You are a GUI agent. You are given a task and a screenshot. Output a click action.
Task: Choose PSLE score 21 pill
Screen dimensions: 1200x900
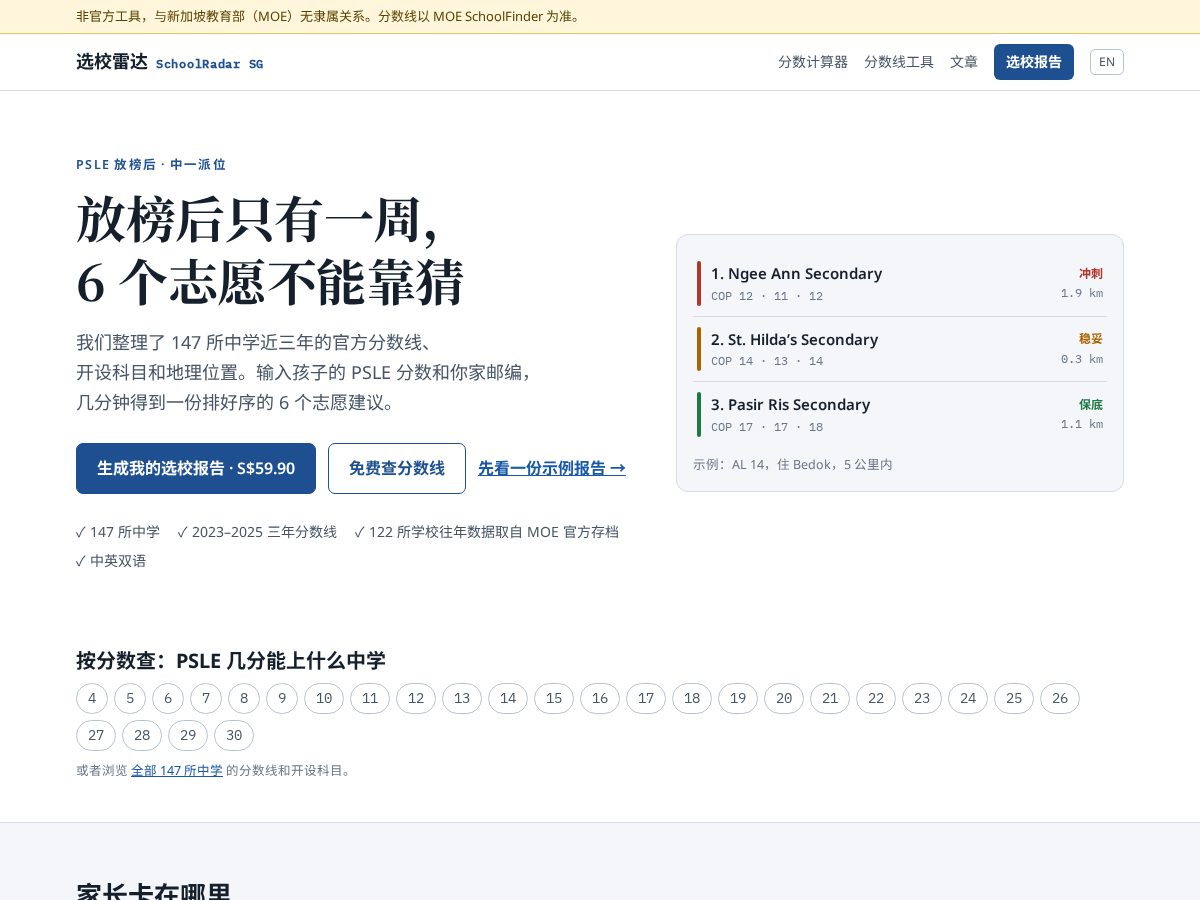pyautogui.click(x=830, y=698)
